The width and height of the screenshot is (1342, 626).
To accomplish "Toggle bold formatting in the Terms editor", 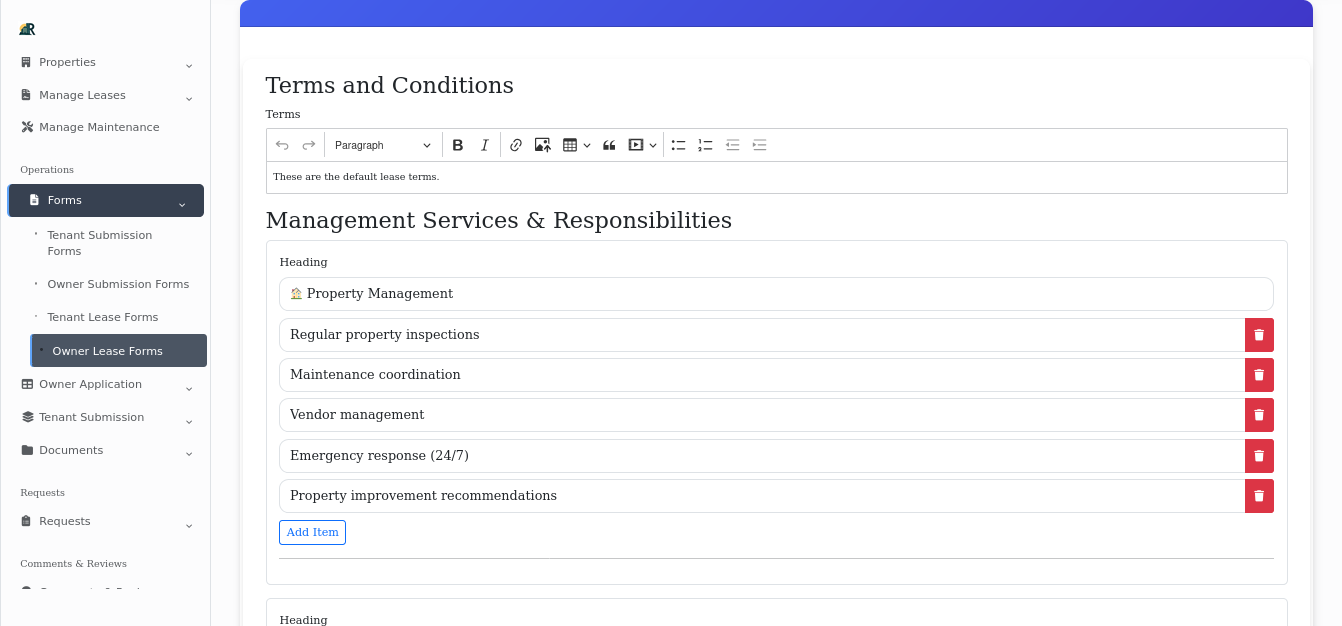I will coord(457,145).
